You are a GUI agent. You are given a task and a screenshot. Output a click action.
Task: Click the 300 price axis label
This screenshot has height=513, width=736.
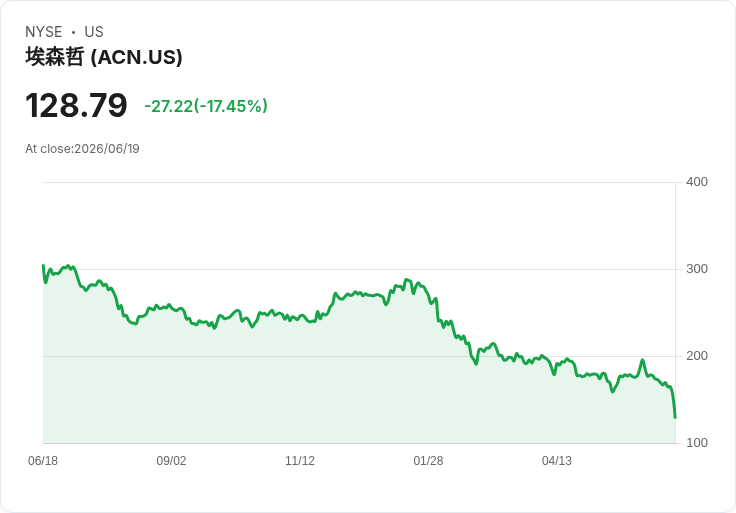click(697, 269)
